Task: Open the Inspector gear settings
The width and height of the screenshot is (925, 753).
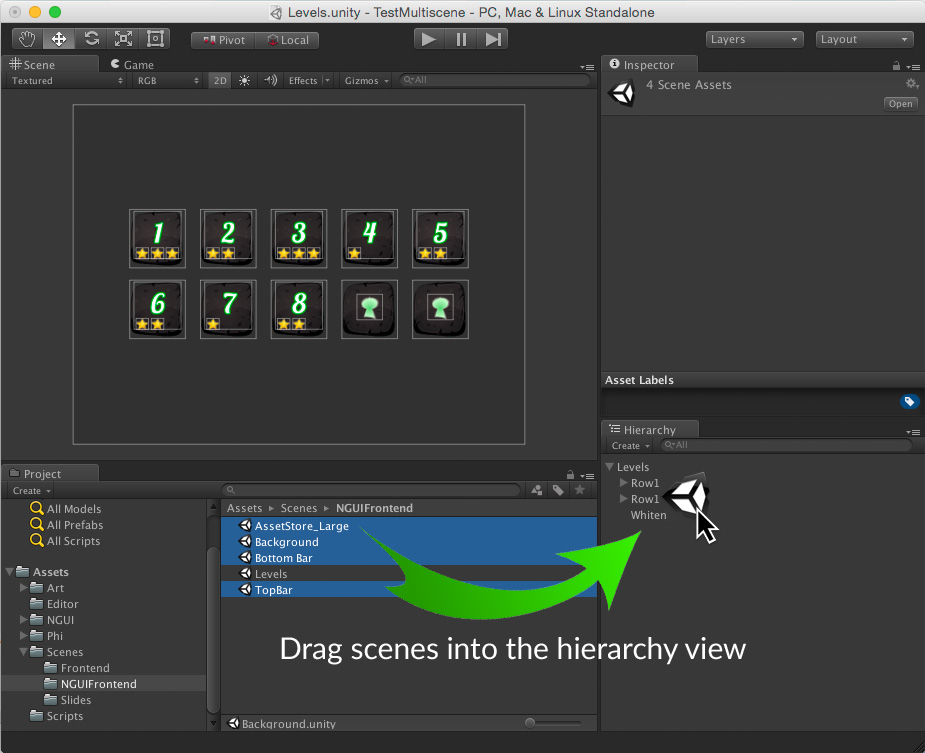Action: click(x=911, y=84)
